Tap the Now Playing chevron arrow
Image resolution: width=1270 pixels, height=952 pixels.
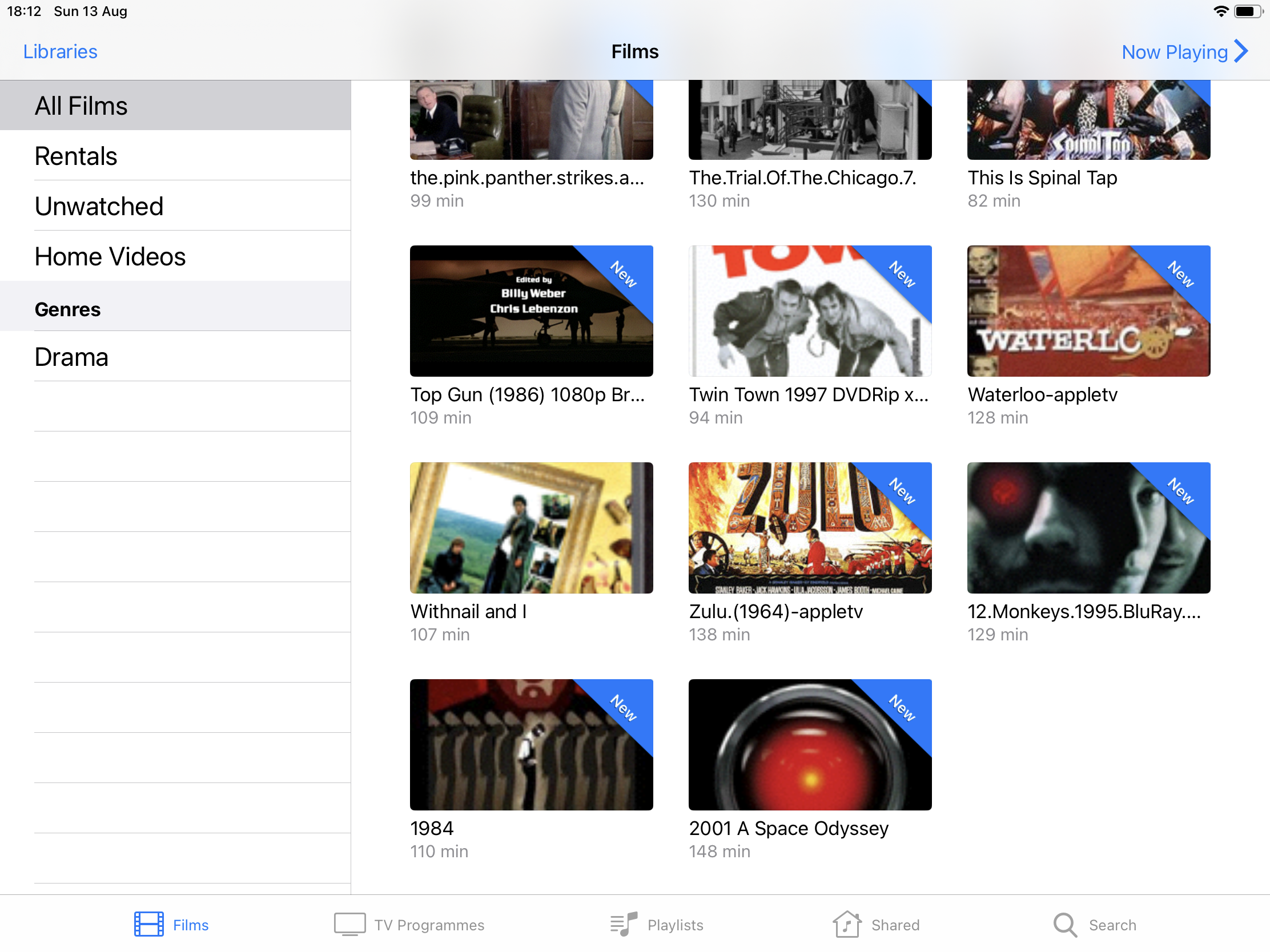point(1241,51)
